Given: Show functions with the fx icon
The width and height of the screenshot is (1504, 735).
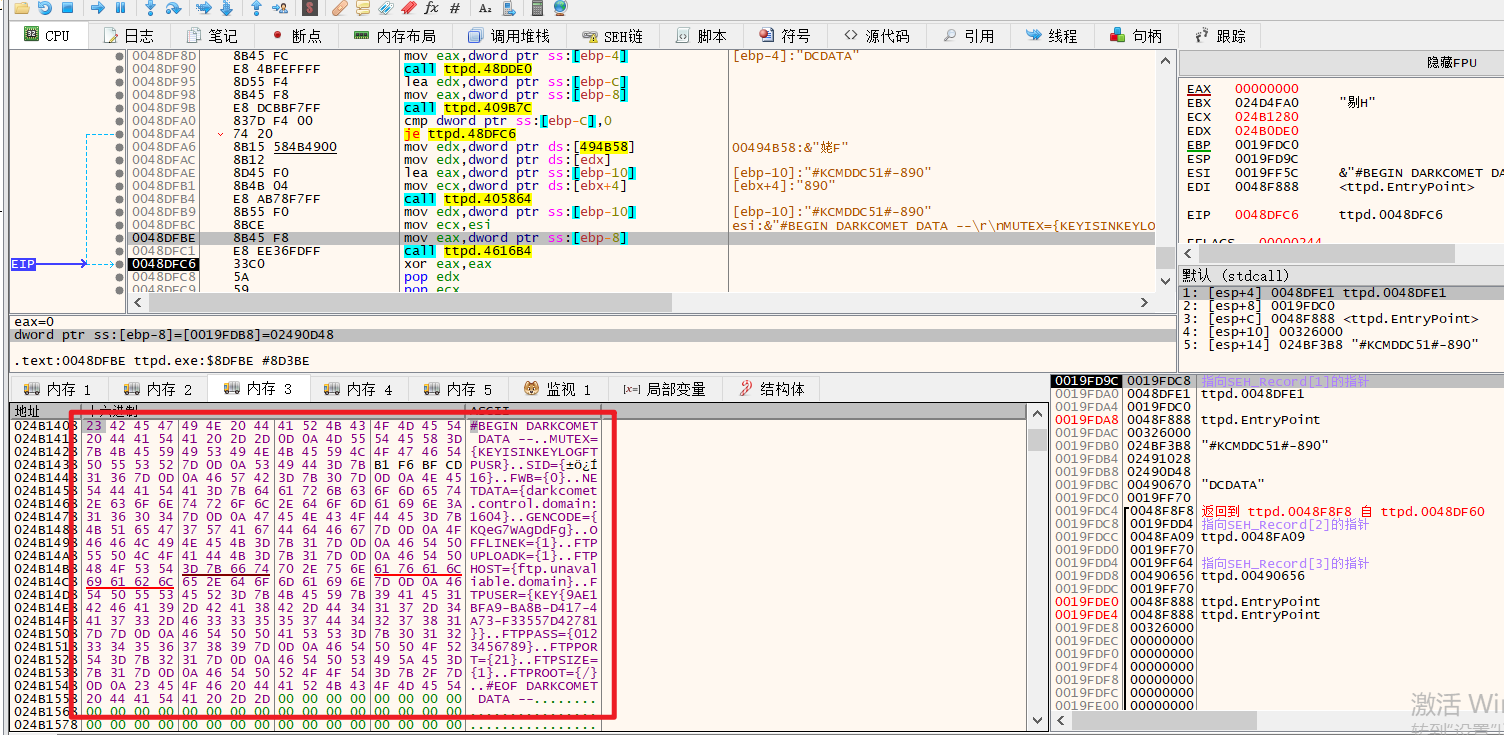Looking at the screenshot, I should [x=432, y=8].
